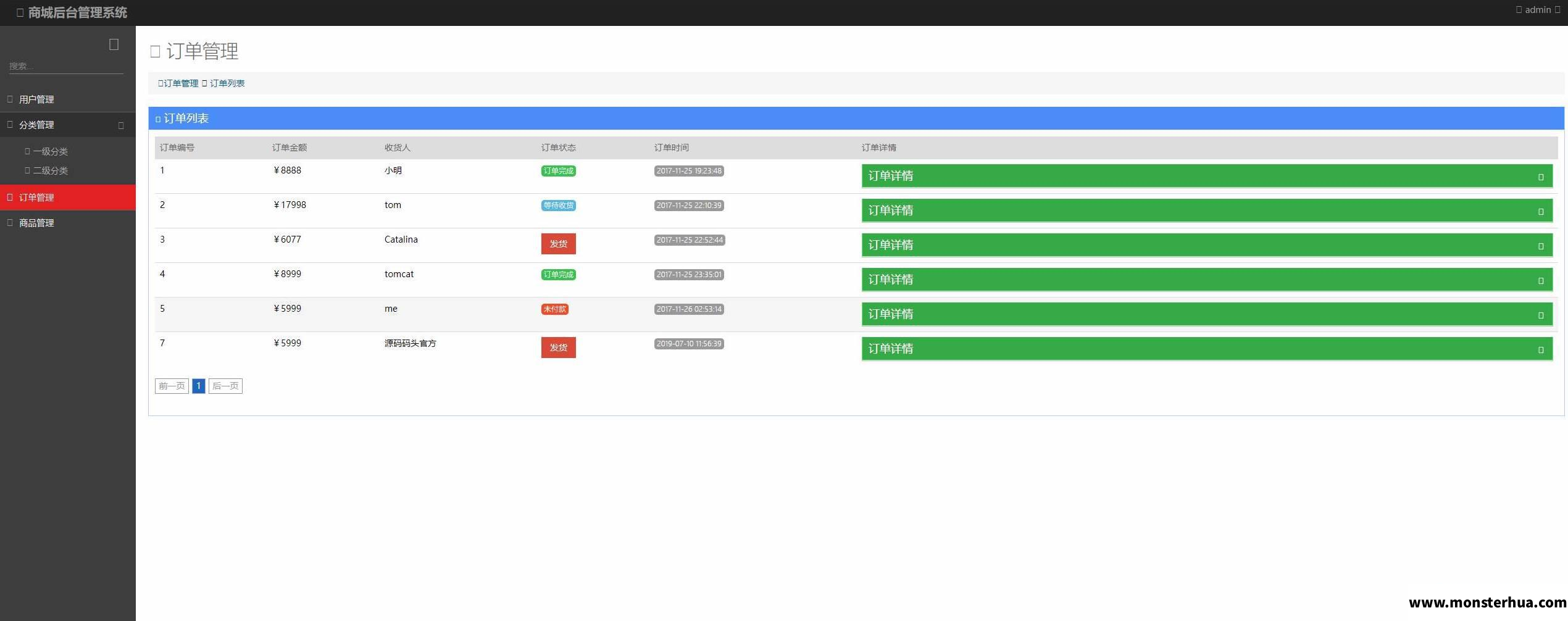Click the arrow icon on order 1 details
Viewport: 1568px width, 621px height.
1541,177
